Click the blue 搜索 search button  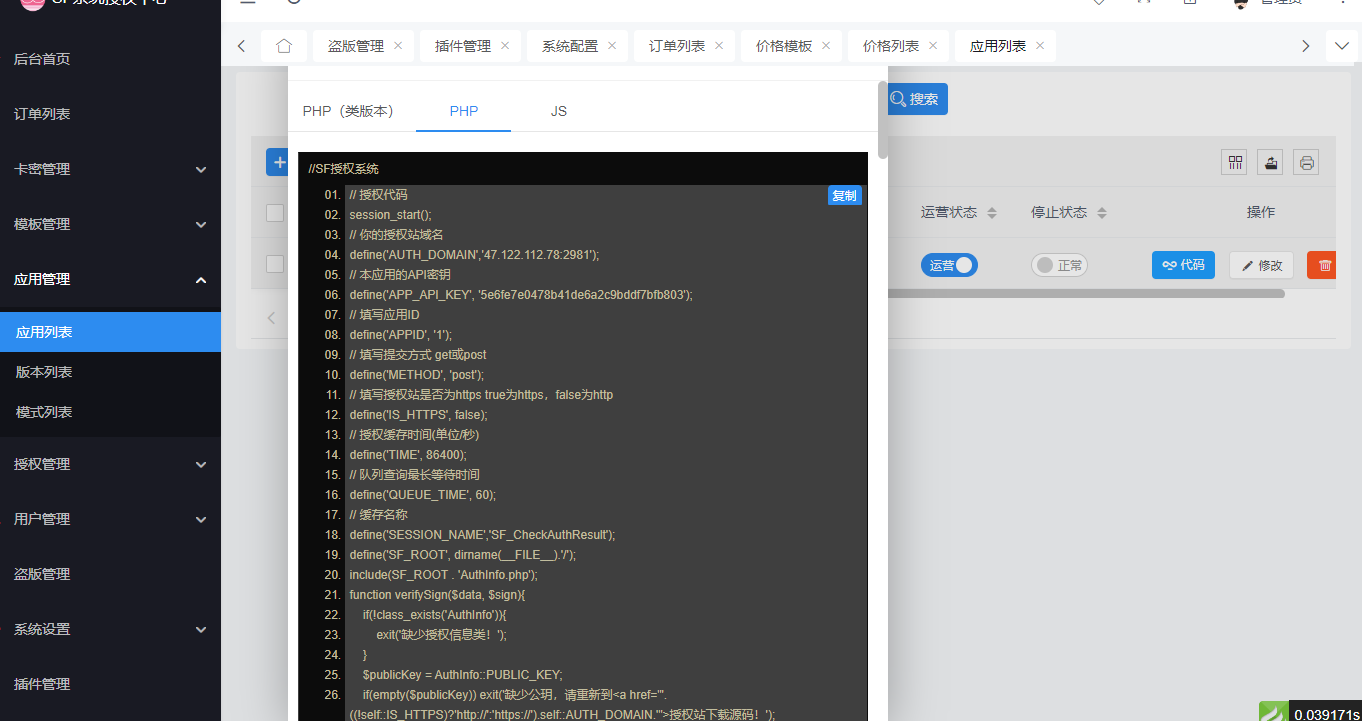[917, 98]
